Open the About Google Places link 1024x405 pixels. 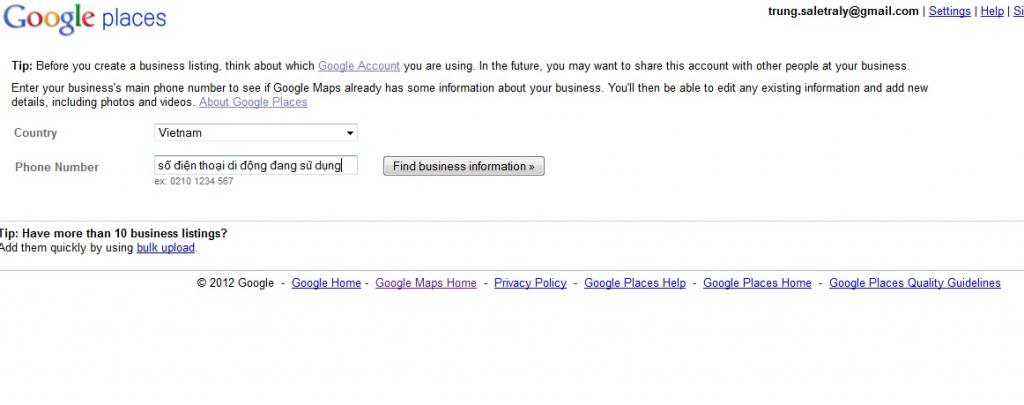[x=253, y=102]
